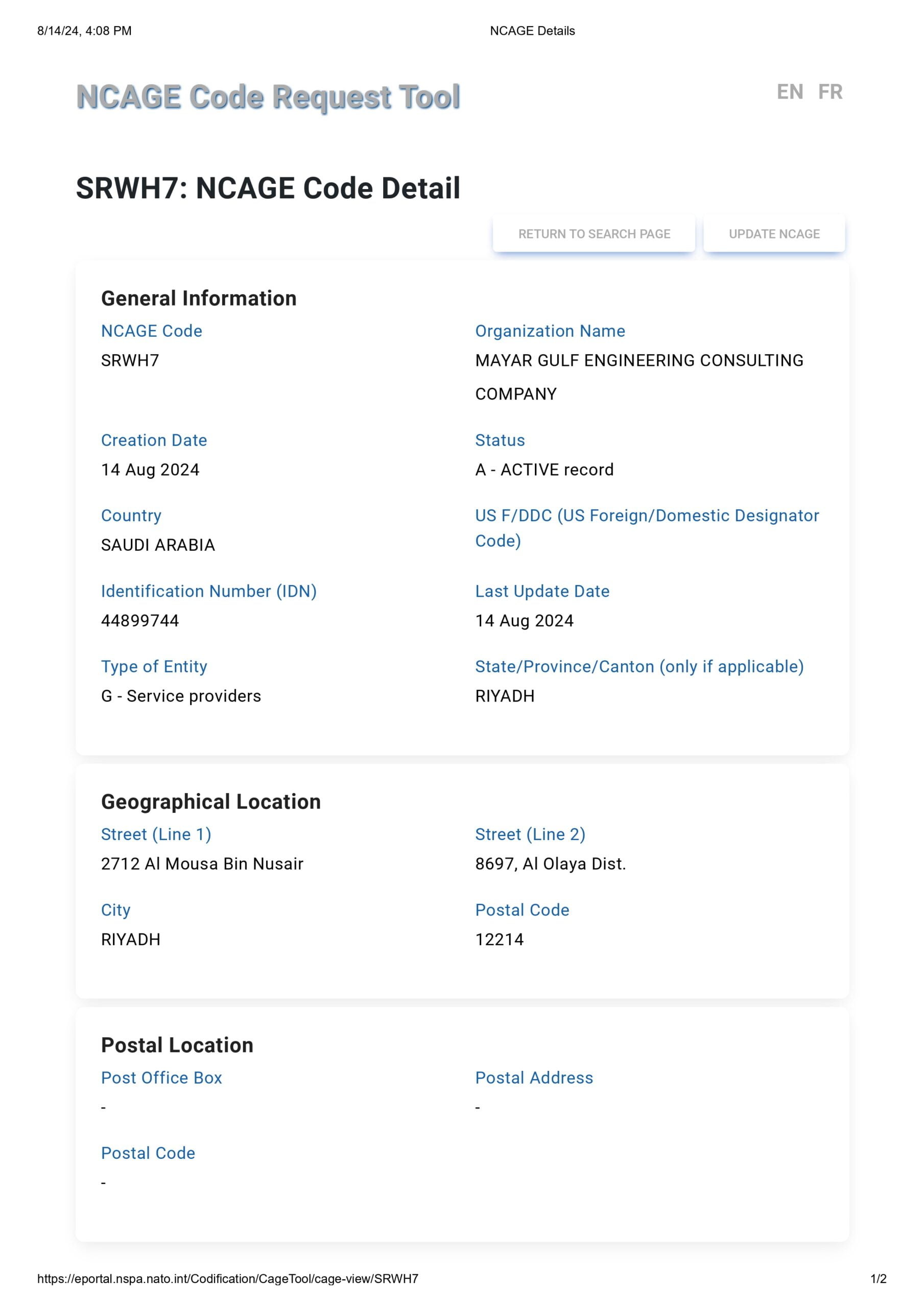
Task: Switch language to FR
Action: tap(830, 92)
